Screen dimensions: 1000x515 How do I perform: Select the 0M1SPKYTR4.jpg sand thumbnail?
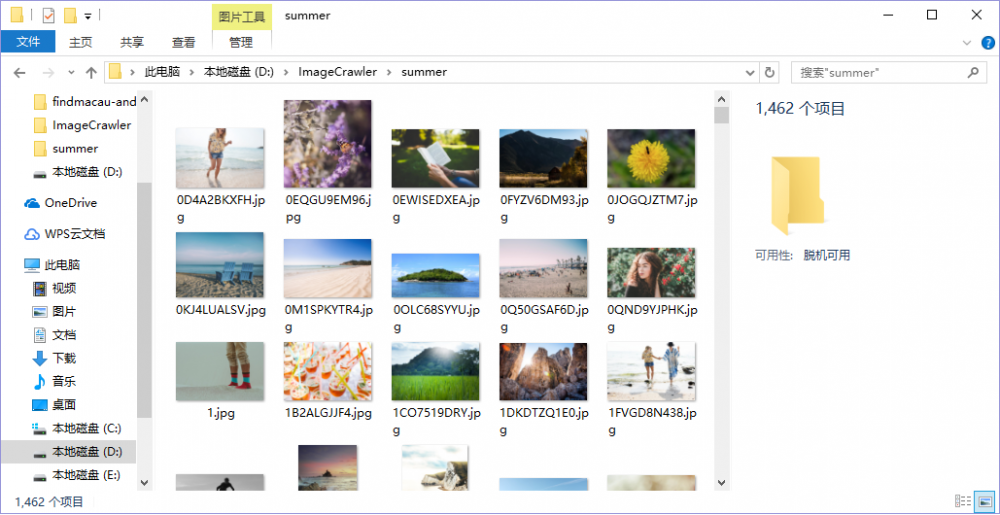tap(327, 268)
